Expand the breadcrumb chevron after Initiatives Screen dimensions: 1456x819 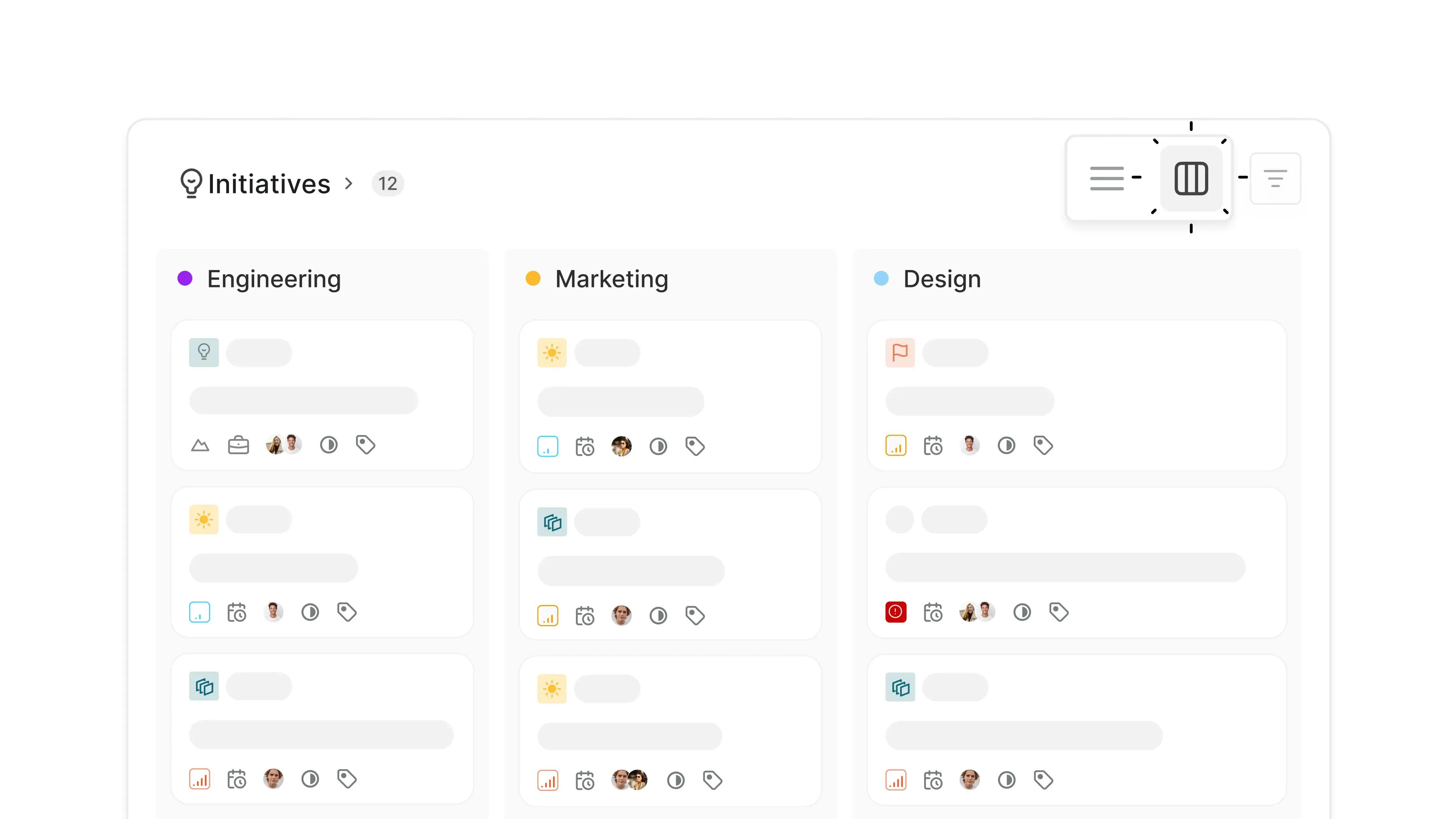click(x=349, y=184)
